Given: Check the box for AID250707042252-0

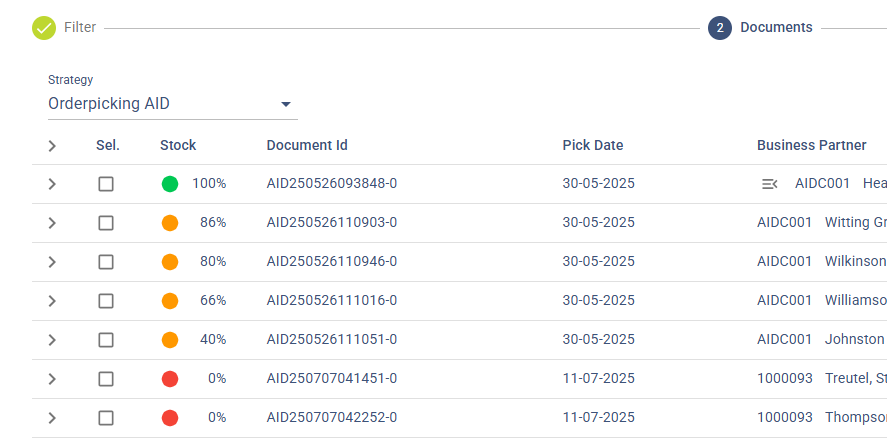Looking at the screenshot, I should [106, 418].
